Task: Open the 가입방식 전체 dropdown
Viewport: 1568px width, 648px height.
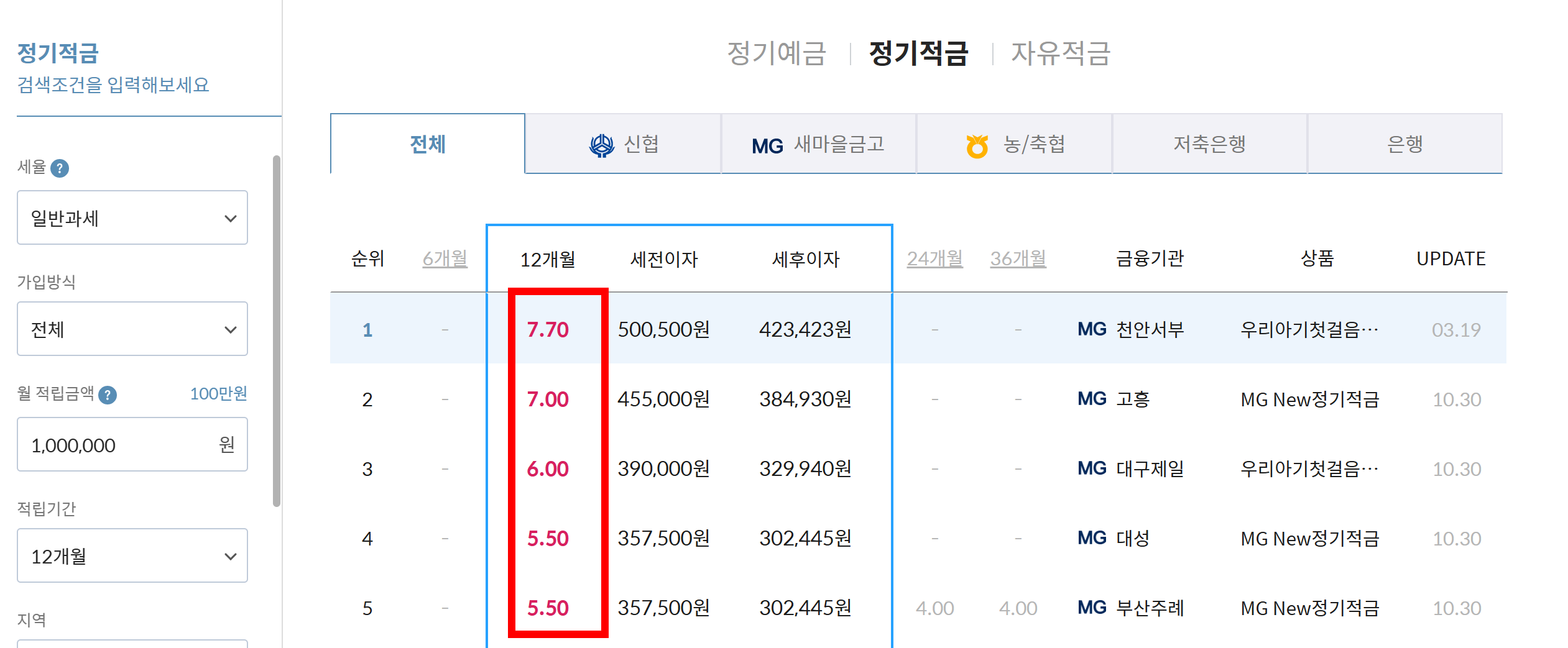Action: coord(132,329)
